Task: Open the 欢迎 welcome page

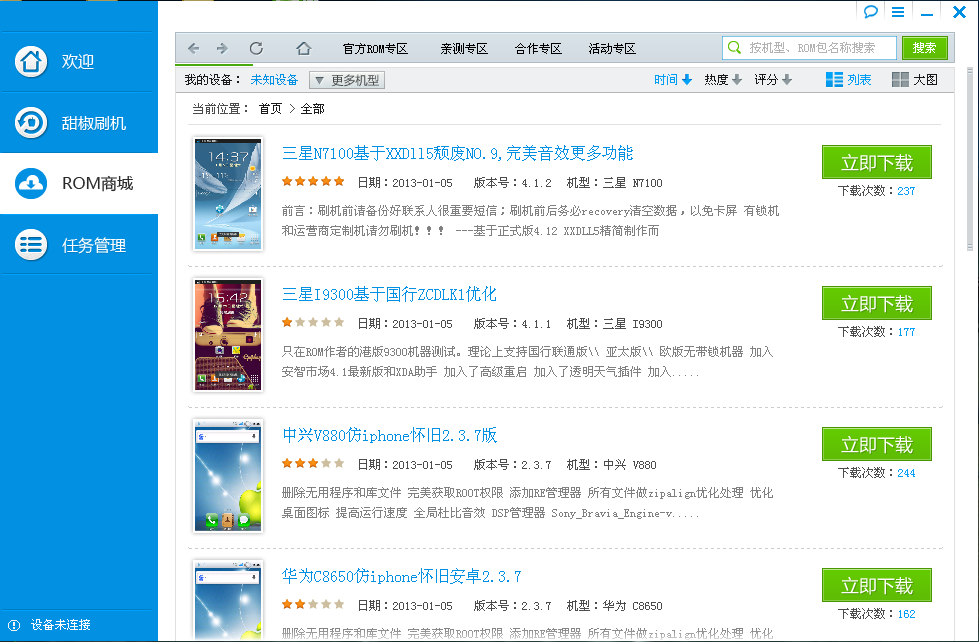Action: [x=79, y=61]
